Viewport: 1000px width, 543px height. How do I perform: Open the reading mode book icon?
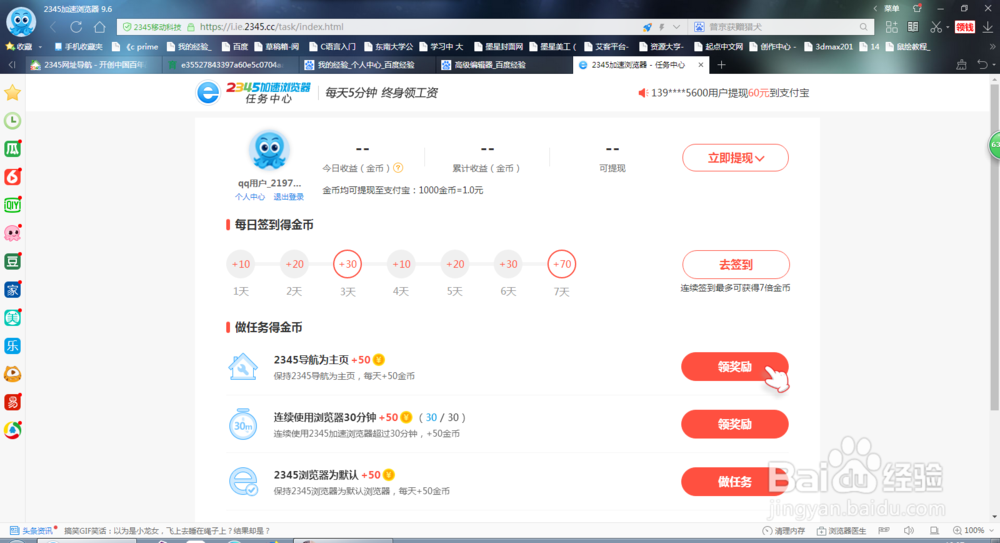point(913,27)
